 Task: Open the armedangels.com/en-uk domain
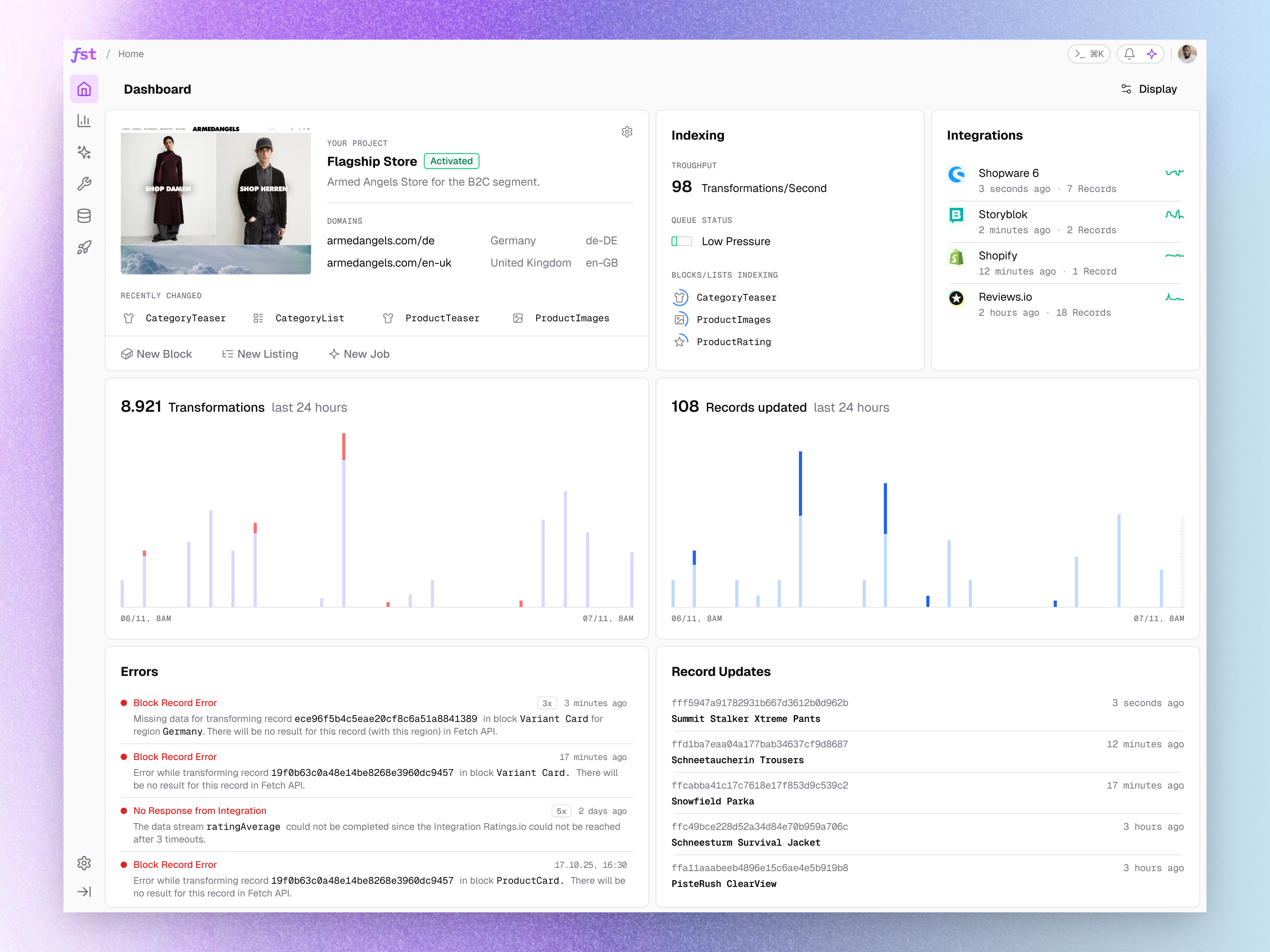[389, 263]
